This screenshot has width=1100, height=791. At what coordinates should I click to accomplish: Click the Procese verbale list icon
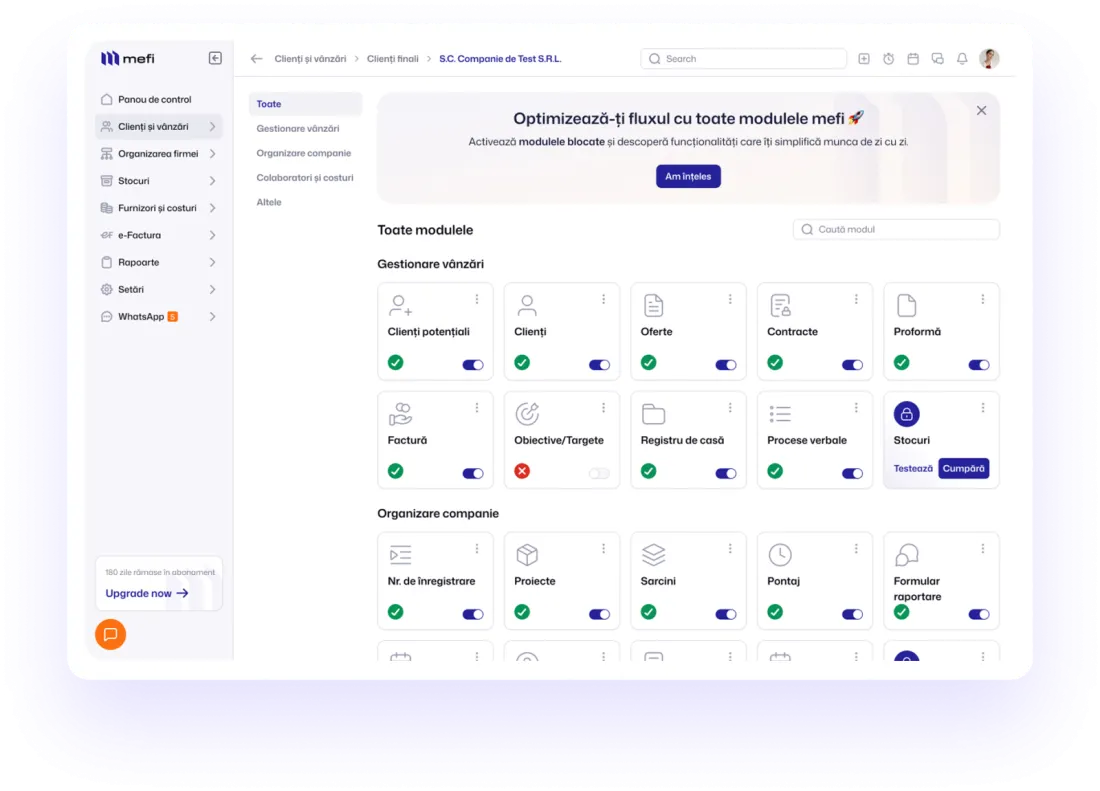click(x=780, y=414)
